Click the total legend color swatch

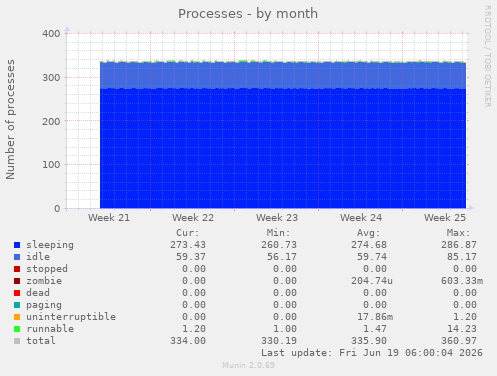[x=17, y=341]
